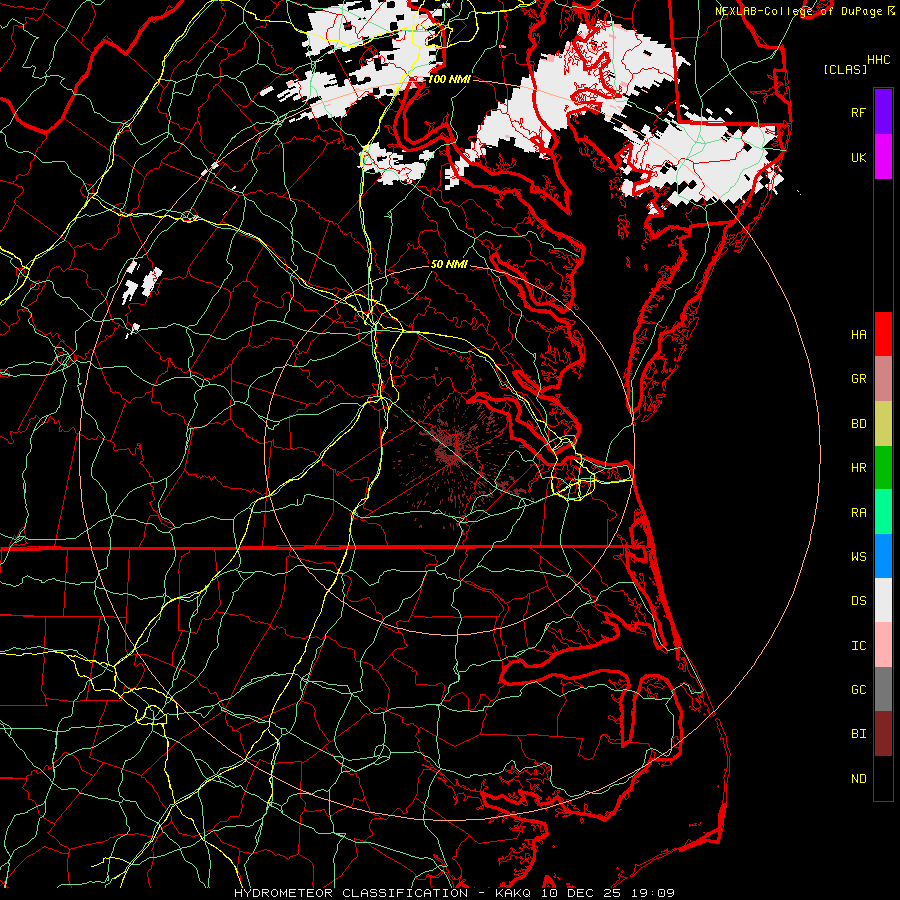900x900 pixels.
Task: Click the HA red legend swatch
Action: coord(883,334)
